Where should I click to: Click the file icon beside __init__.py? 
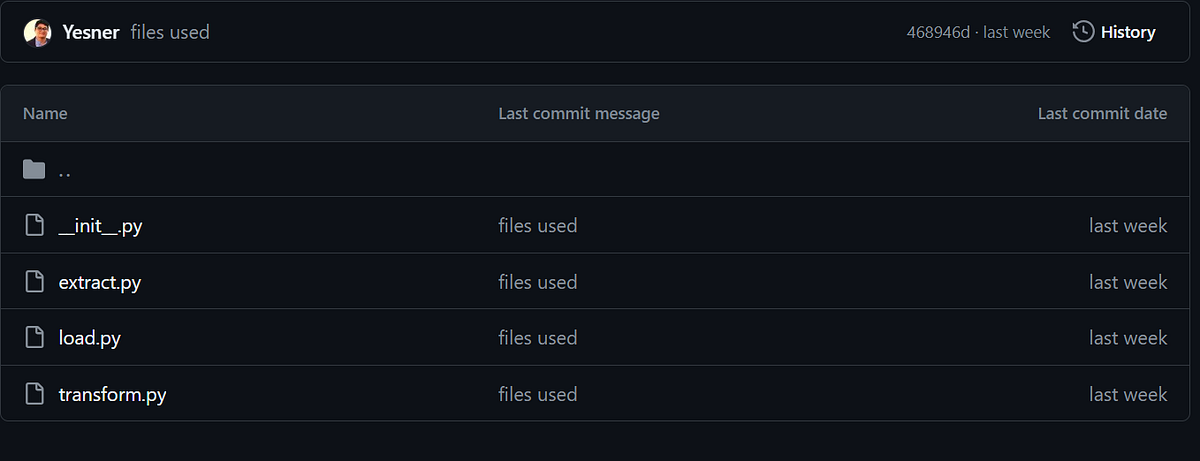[x=35, y=226]
